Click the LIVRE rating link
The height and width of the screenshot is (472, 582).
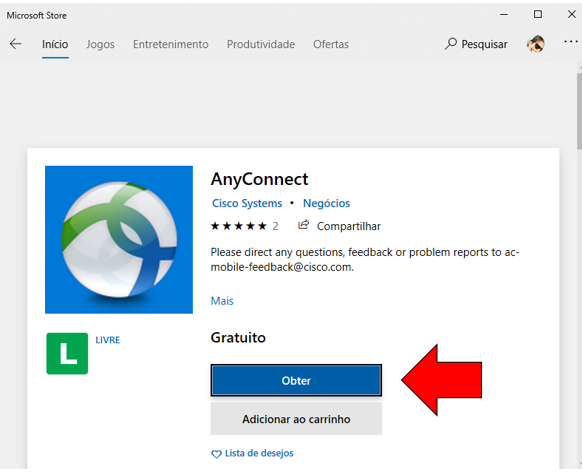click(108, 340)
